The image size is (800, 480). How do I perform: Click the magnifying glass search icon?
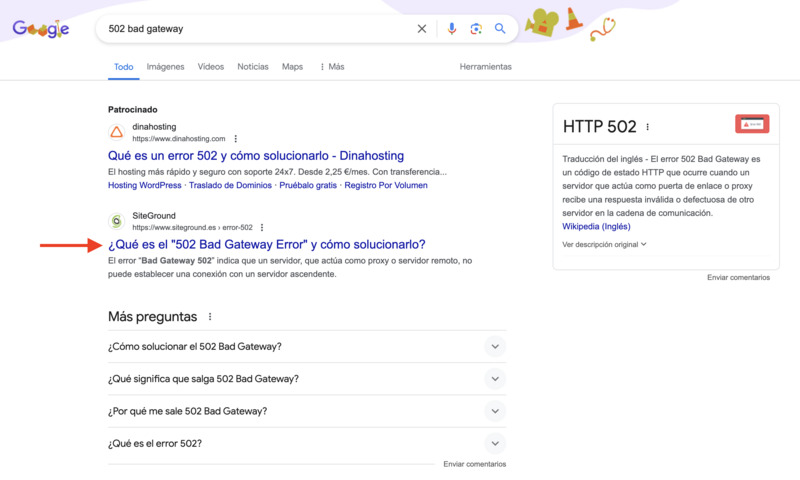(x=500, y=29)
